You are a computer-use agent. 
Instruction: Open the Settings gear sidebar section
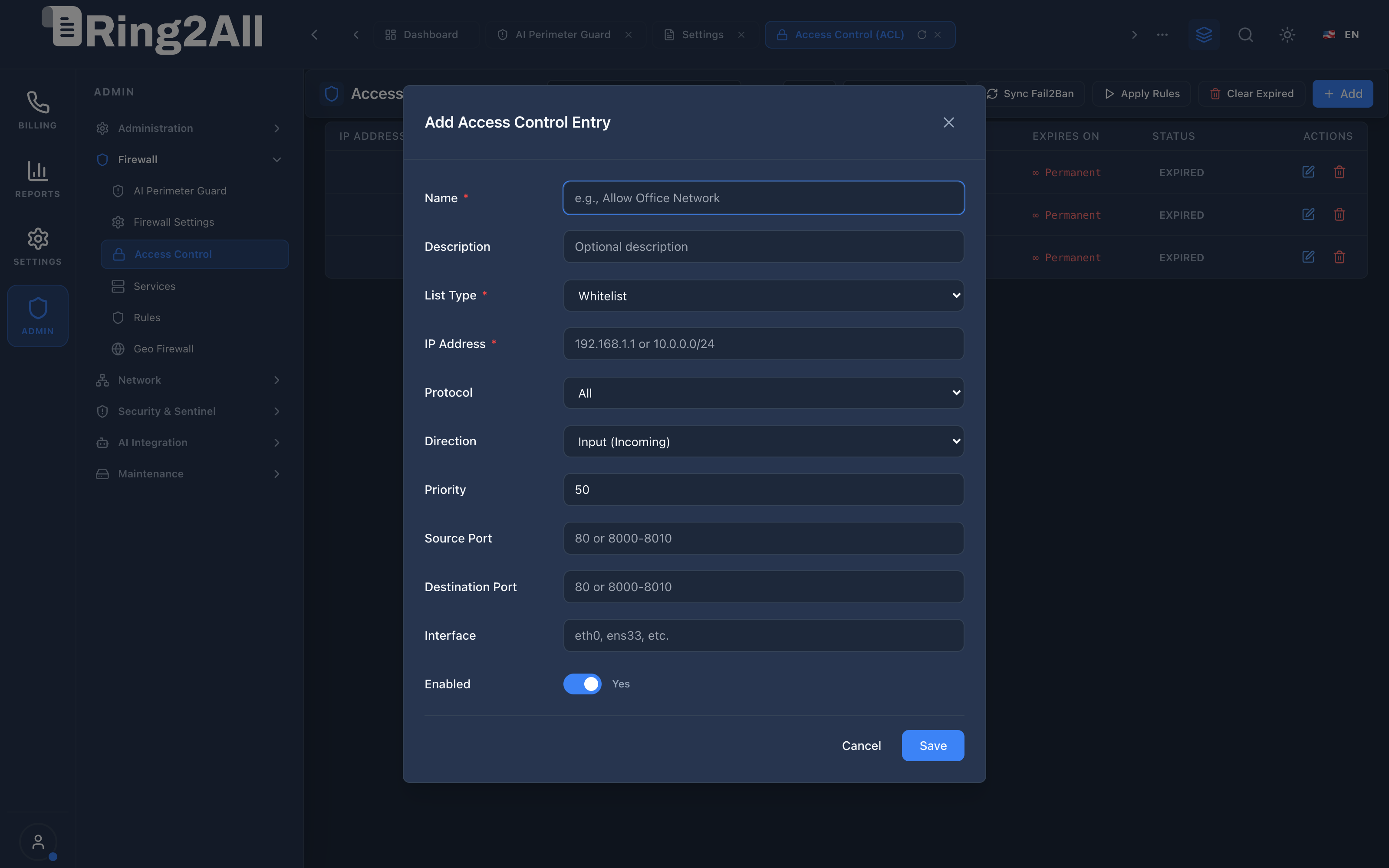click(x=37, y=247)
